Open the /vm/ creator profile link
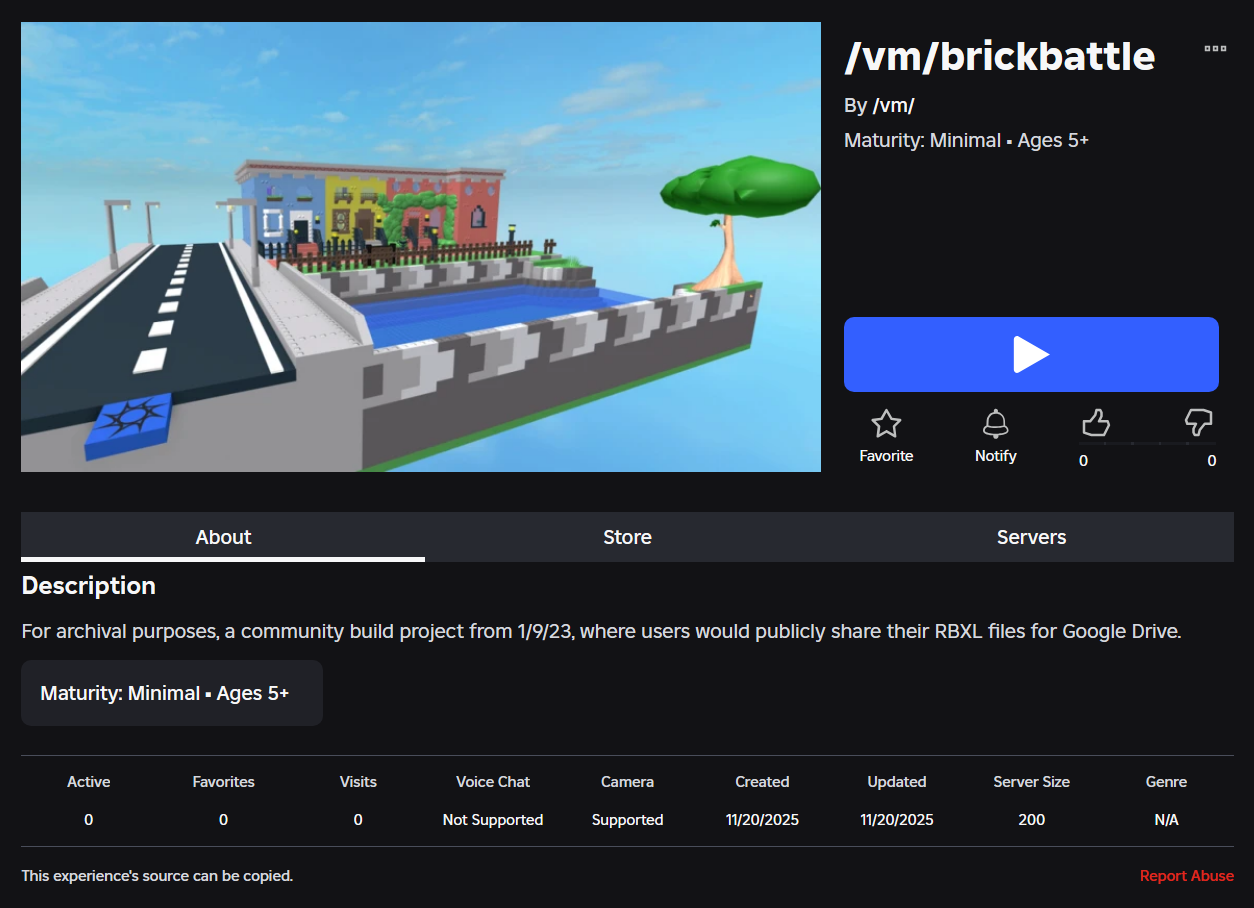Viewport: 1254px width, 908px height. 893,105
